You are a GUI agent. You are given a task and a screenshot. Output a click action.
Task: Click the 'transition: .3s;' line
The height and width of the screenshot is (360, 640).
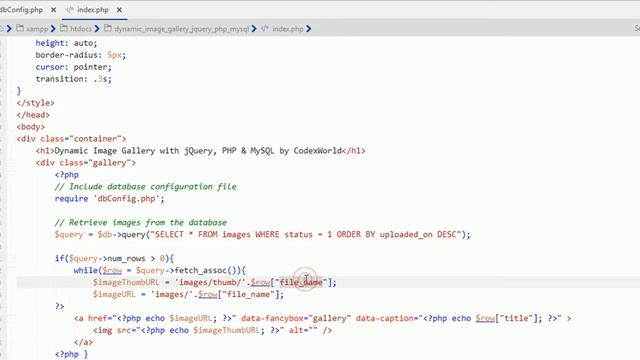click(x=73, y=79)
